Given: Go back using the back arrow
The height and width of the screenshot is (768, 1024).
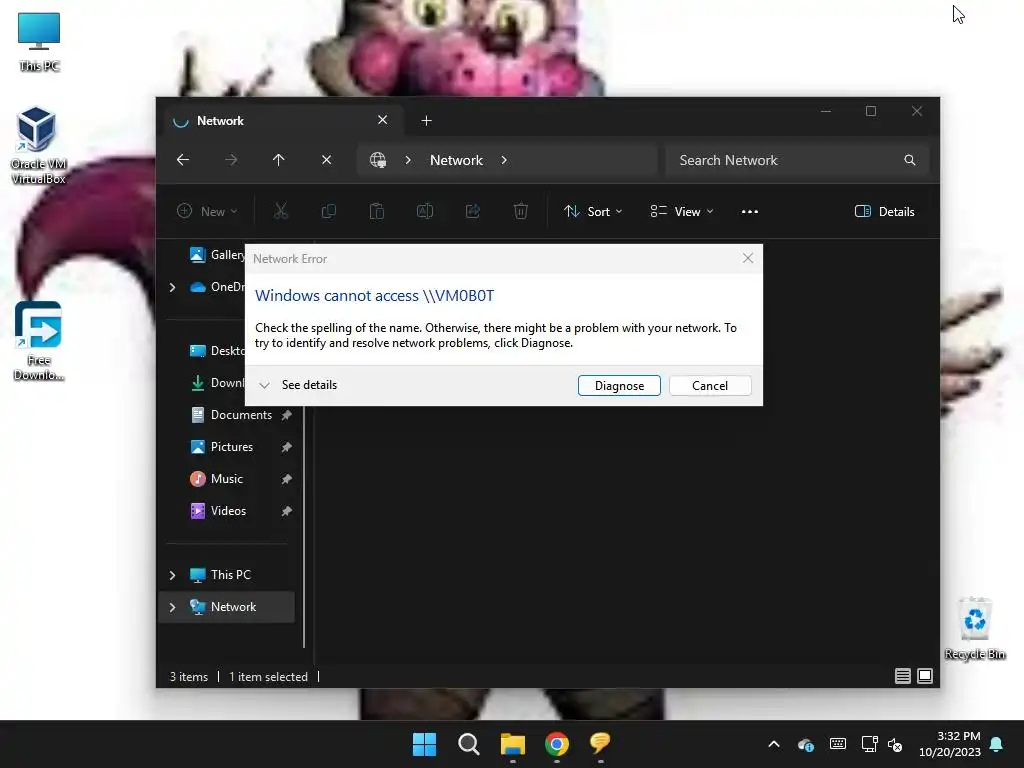Looking at the screenshot, I should [183, 160].
